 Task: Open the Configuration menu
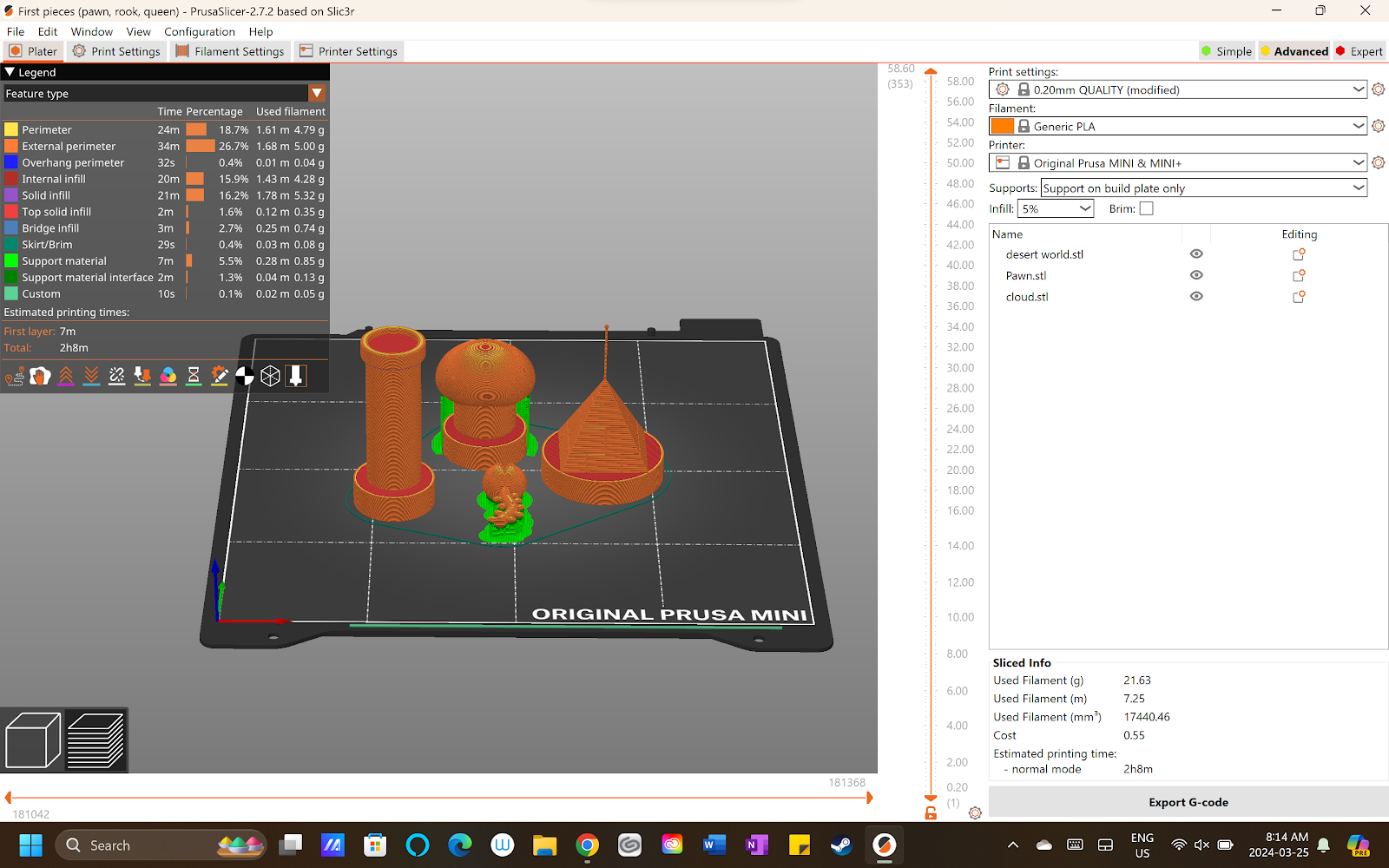click(x=200, y=31)
